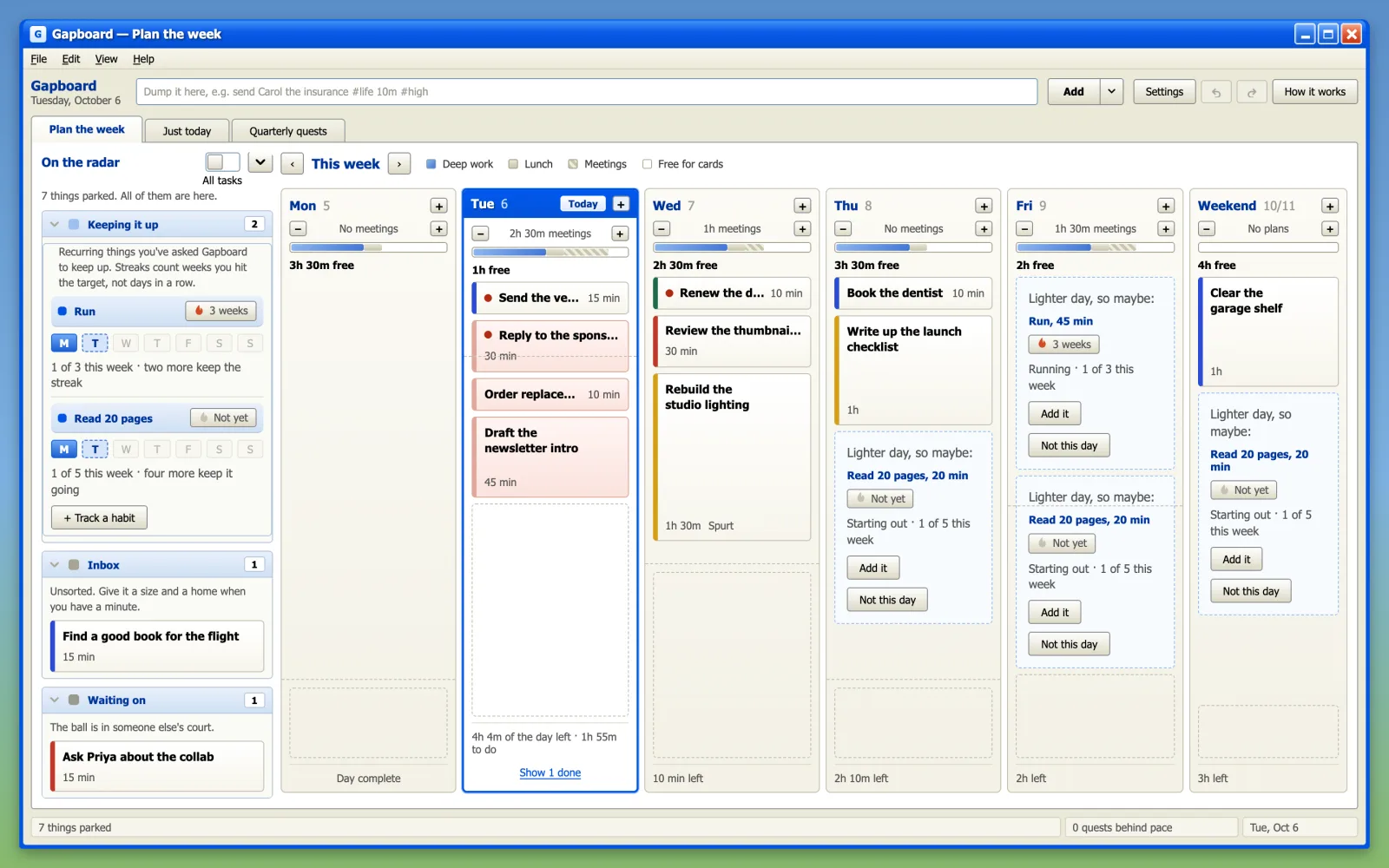Open Rebuild the studio lighting card
The height and width of the screenshot is (868, 1389).
pyautogui.click(x=732, y=457)
